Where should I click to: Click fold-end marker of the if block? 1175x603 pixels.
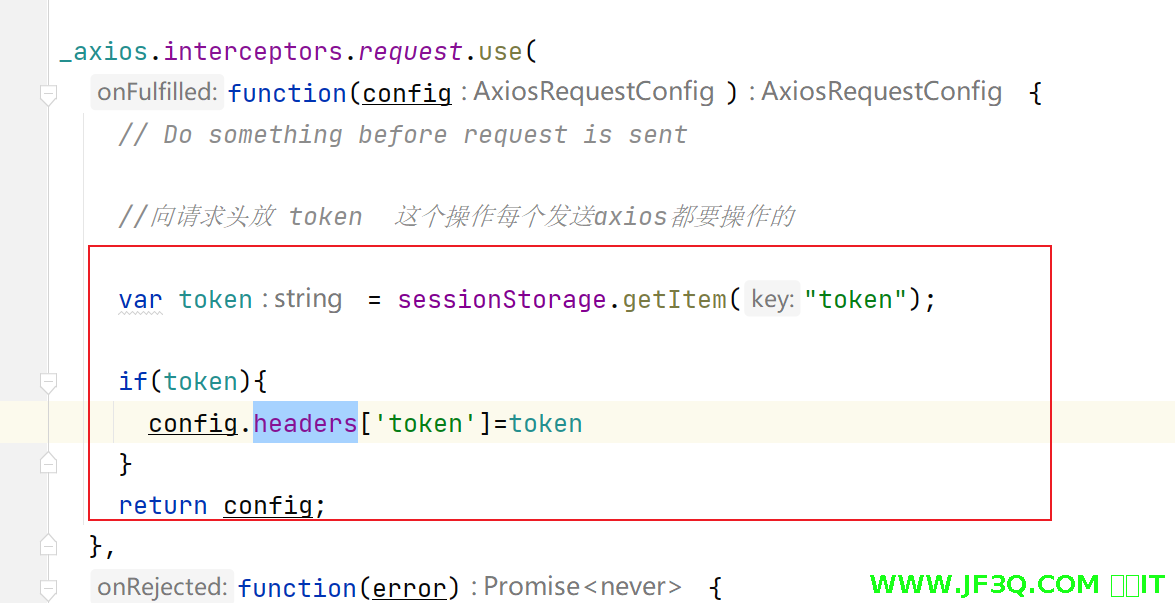point(48,463)
